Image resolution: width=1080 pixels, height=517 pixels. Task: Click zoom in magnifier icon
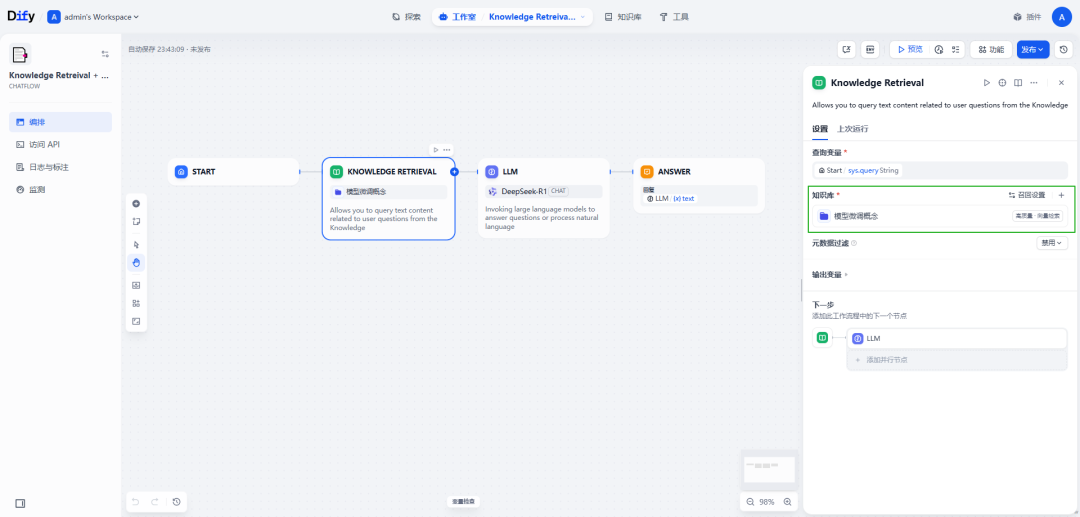(x=787, y=501)
